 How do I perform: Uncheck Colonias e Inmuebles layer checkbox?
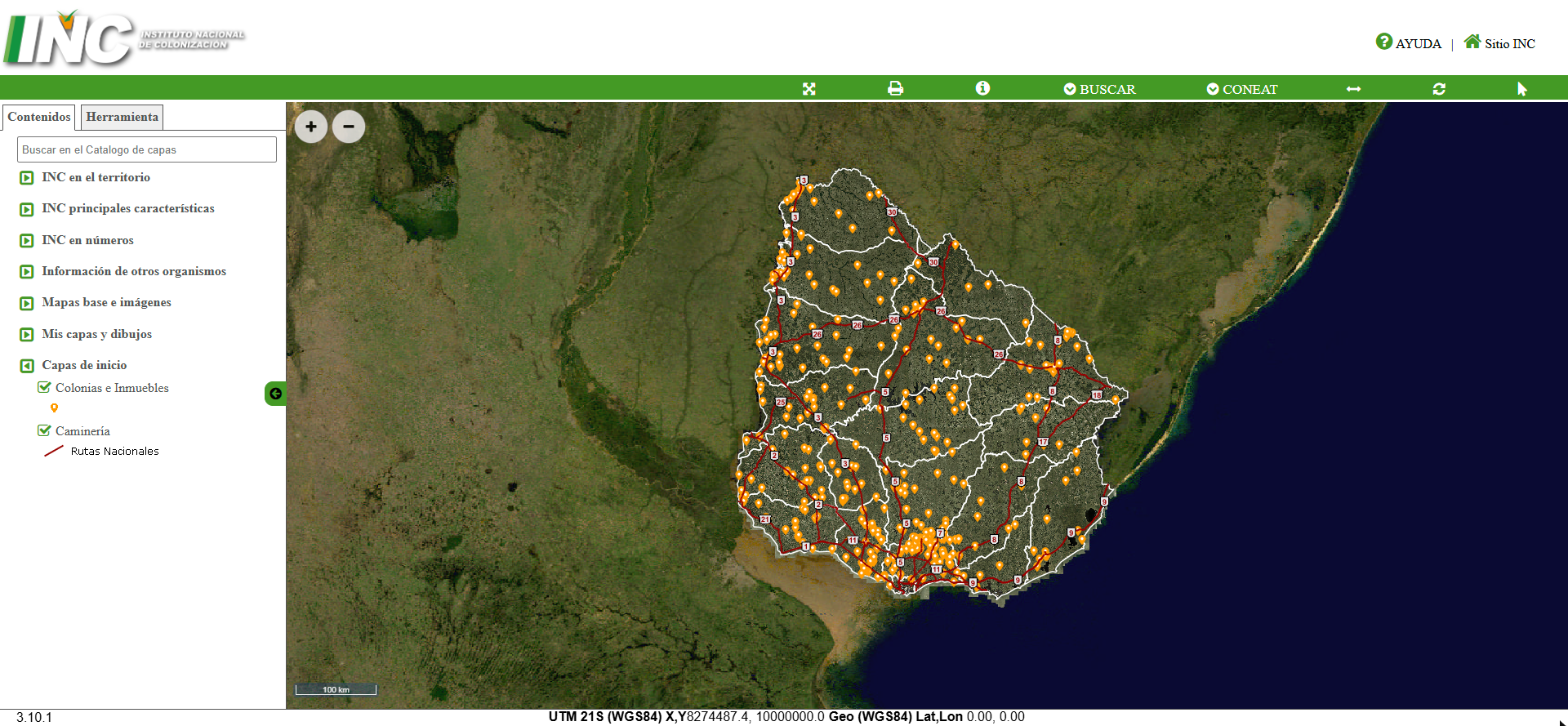tap(44, 387)
